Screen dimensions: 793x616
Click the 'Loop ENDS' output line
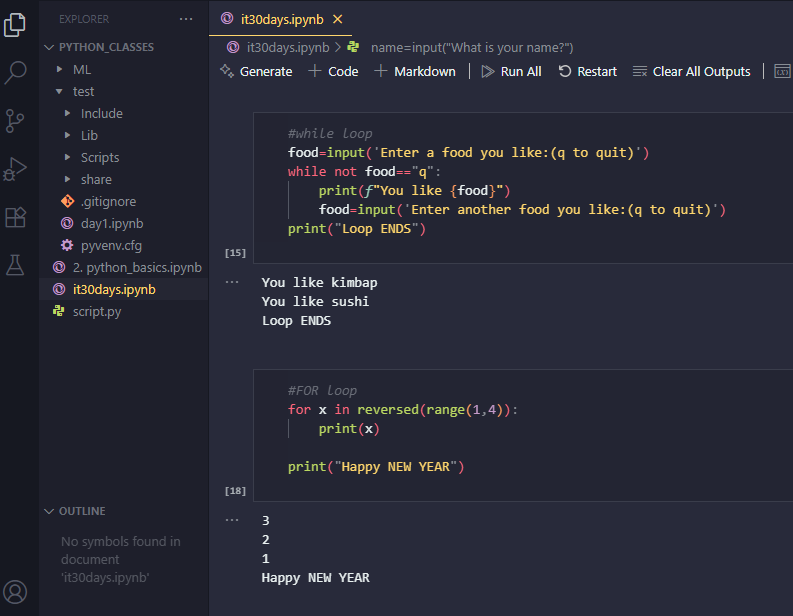[296, 321]
